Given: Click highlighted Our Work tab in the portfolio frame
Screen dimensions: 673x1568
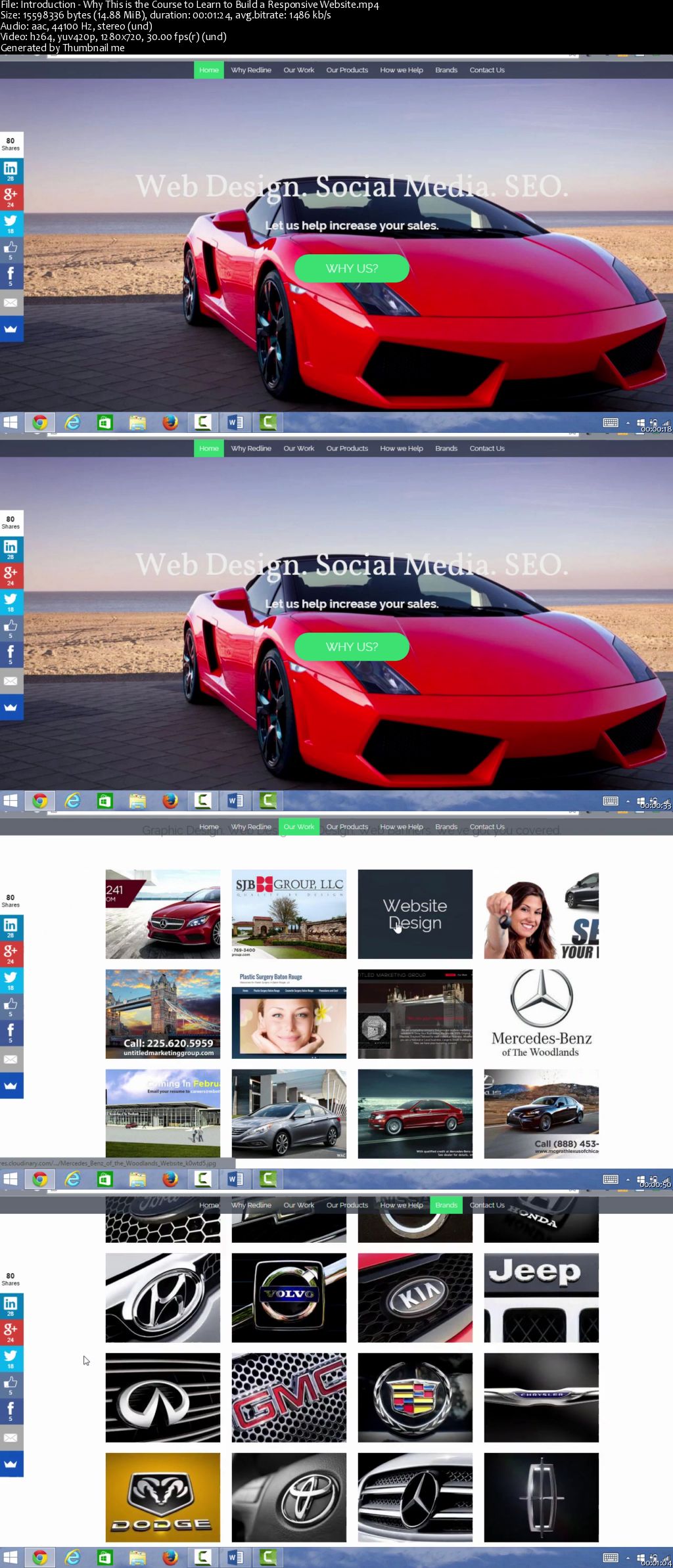Looking at the screenshot, I should tap(299, 827).
